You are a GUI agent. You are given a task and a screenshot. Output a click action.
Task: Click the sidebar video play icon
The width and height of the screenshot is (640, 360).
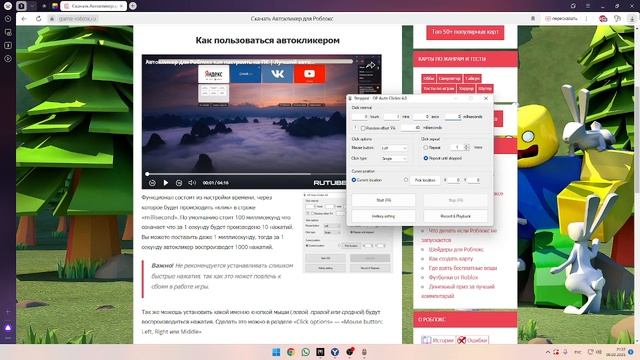(x=8, y=58)
